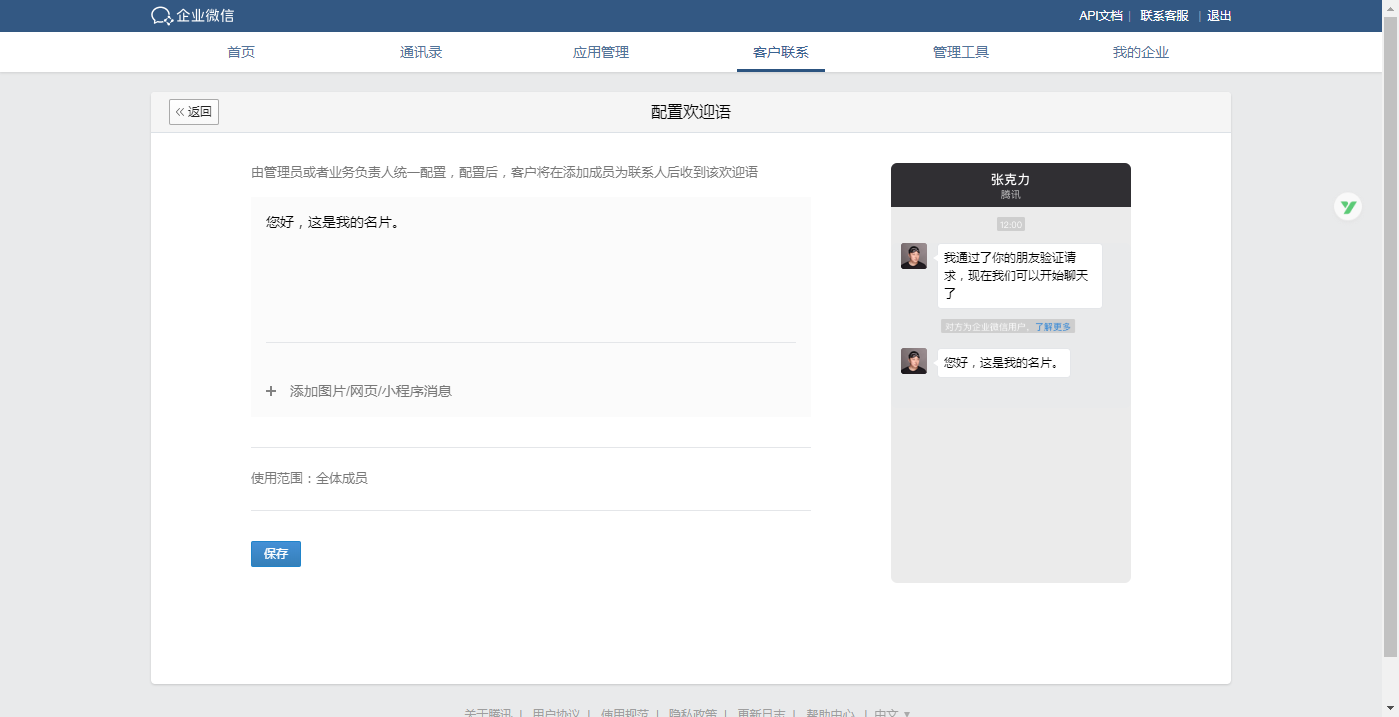1399x717 pixels.
Task: Click the 腾讯 subtitle under 张克力
Action: 1010,195
